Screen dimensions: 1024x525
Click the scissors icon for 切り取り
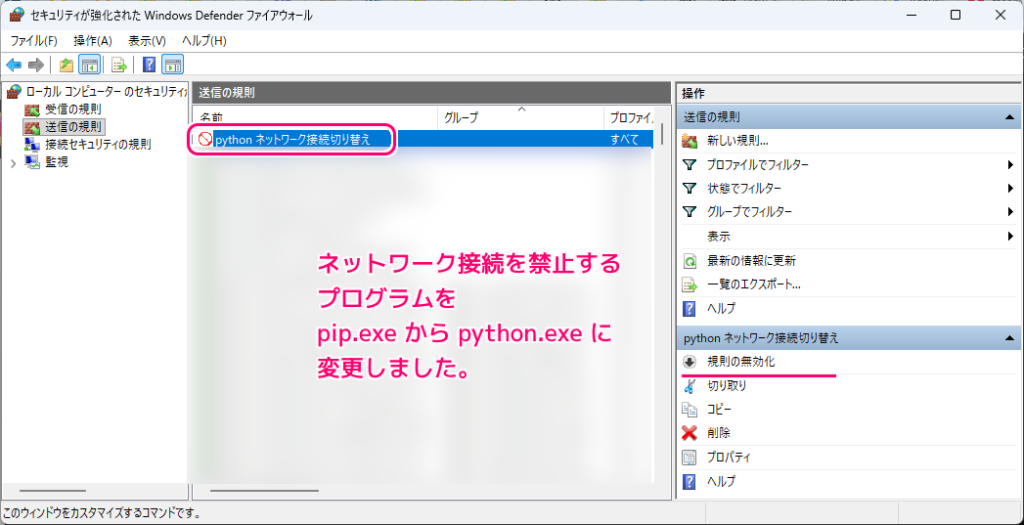tap(690, 386)
